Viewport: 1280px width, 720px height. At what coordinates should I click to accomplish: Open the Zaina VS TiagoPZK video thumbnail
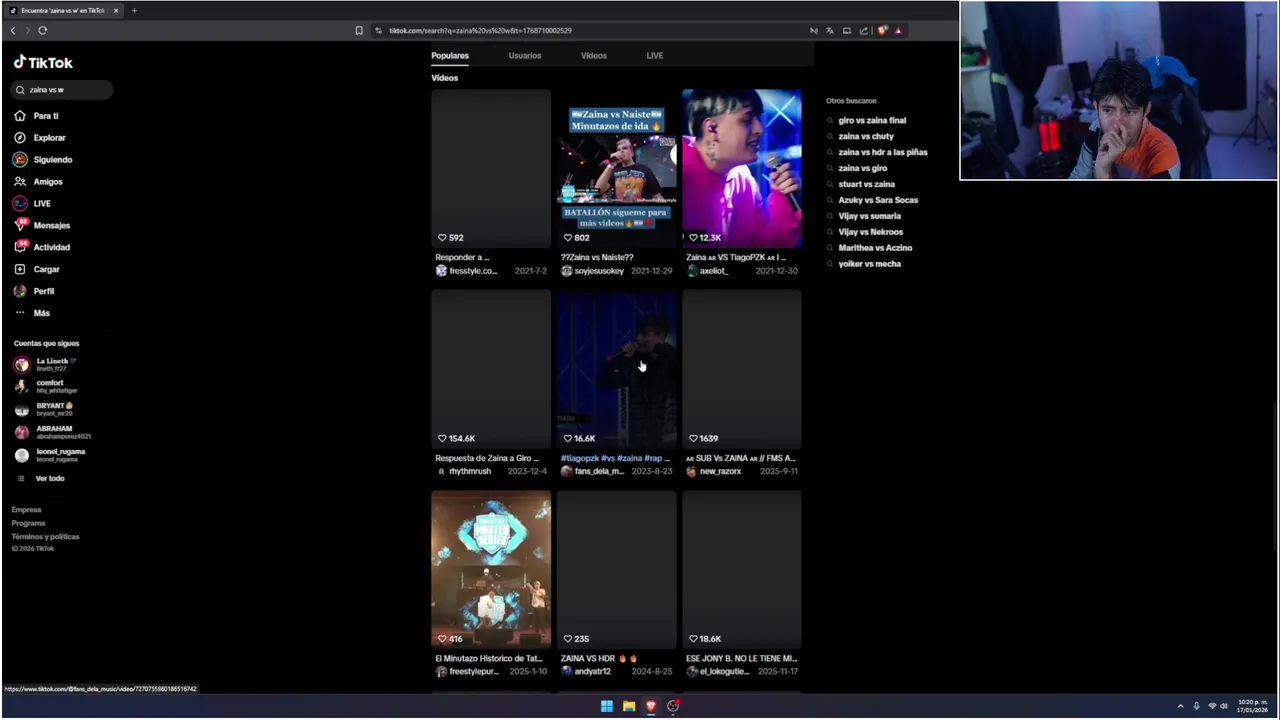[x=742, y=169]
